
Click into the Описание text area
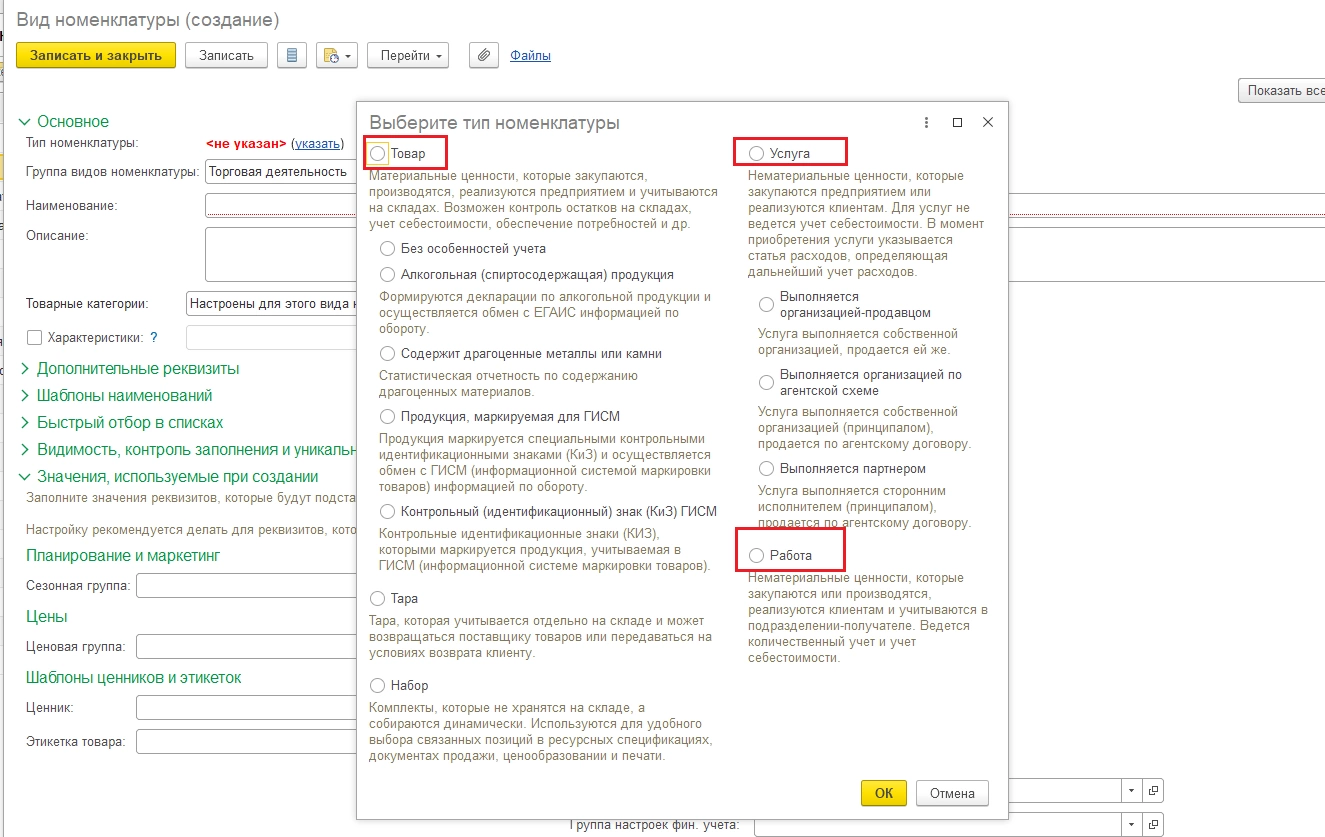tap(281, 254)
